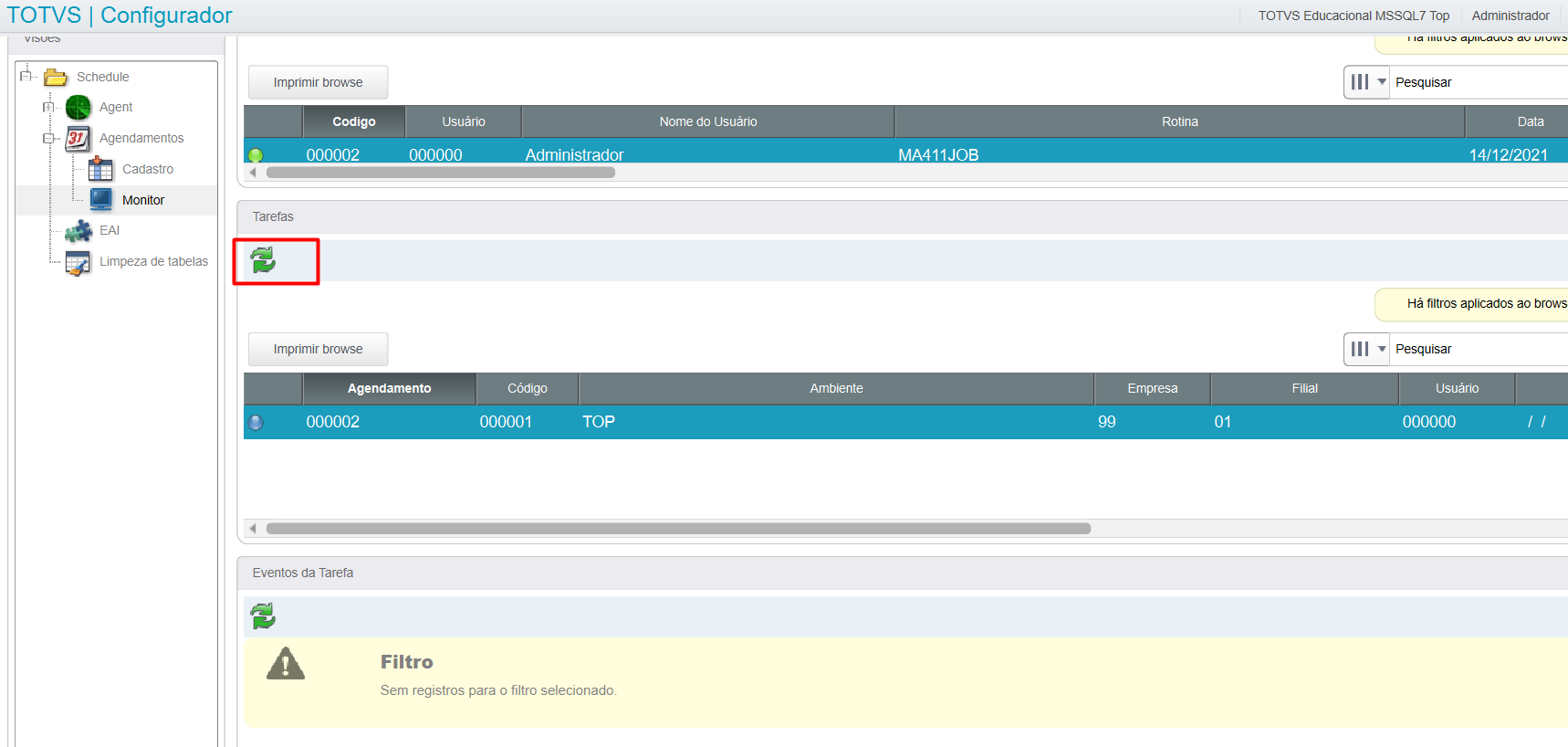This screenshot has height=747, width=1568.
Task: Click the upper Pesquisar search field
Action: (1479, 82)
